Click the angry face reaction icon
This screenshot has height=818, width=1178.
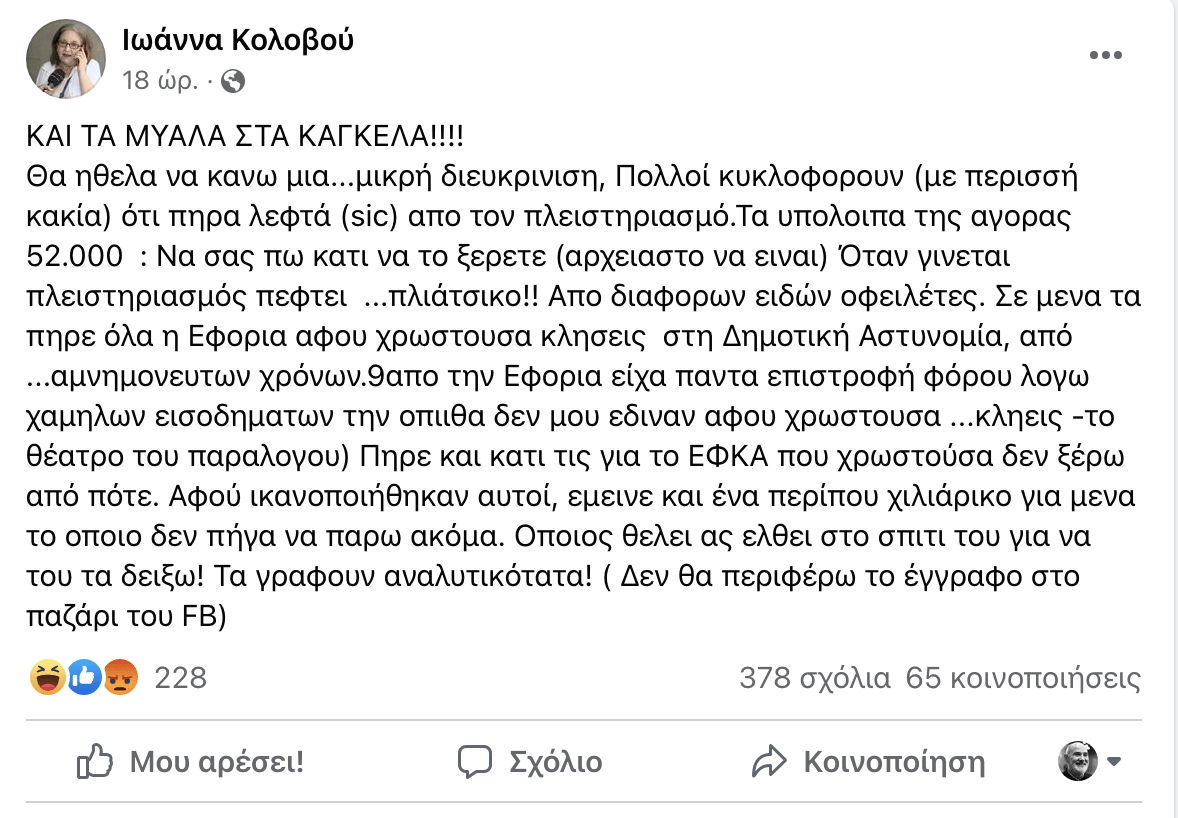point(120,677)
